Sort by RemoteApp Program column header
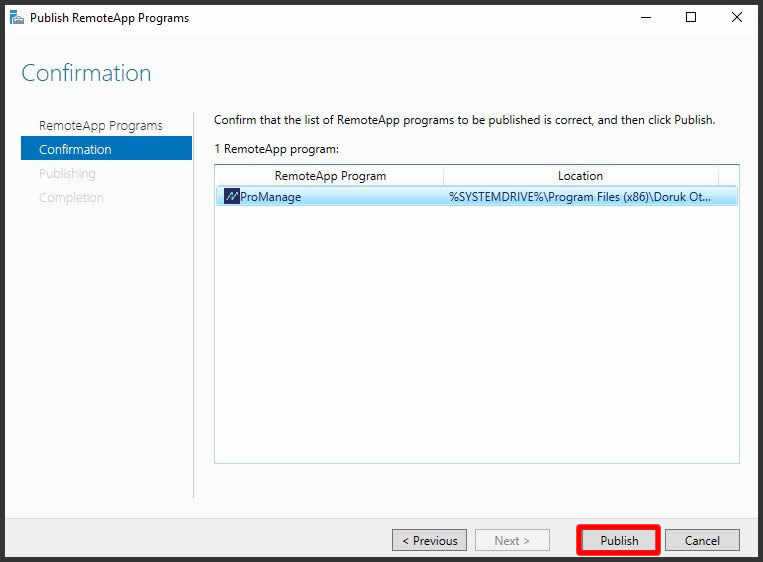Image resolution: width=763 pixels, height=562 pixels. [x=329, y=176]
